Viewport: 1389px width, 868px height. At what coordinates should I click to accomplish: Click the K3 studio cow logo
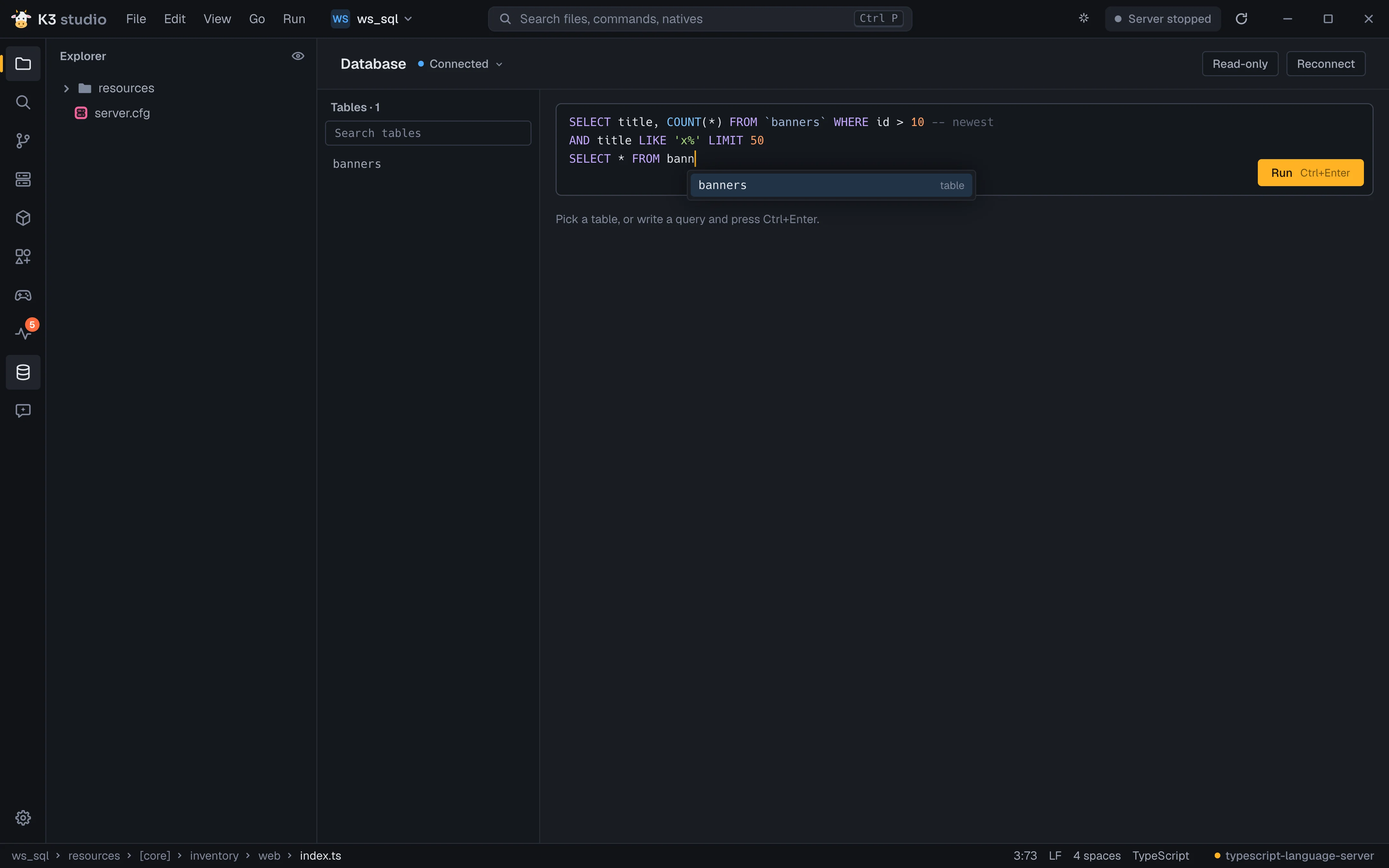(x=21, y=18)
